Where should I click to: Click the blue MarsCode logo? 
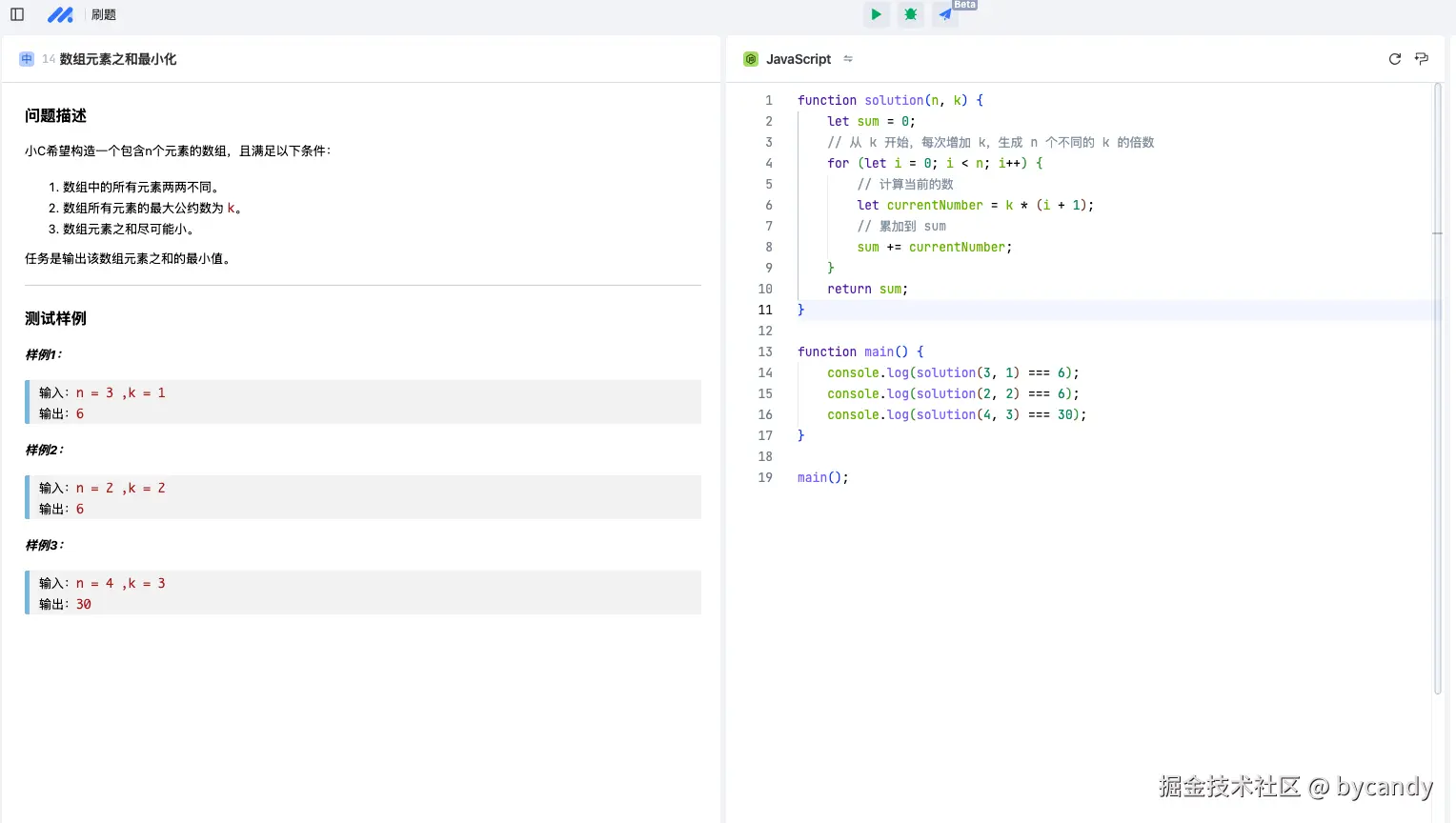click(x=60, y=14)
